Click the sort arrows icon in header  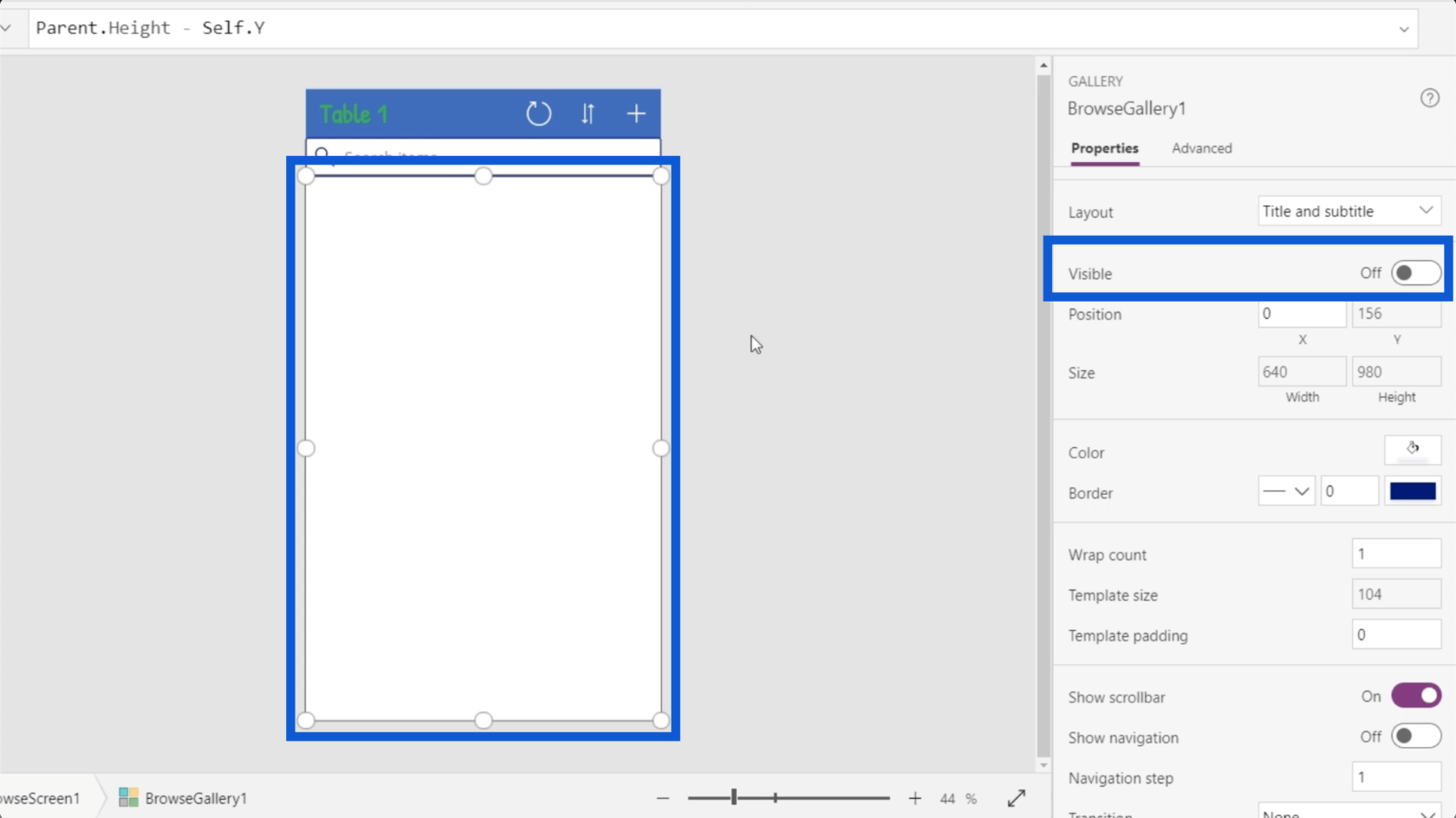(588, 114)
